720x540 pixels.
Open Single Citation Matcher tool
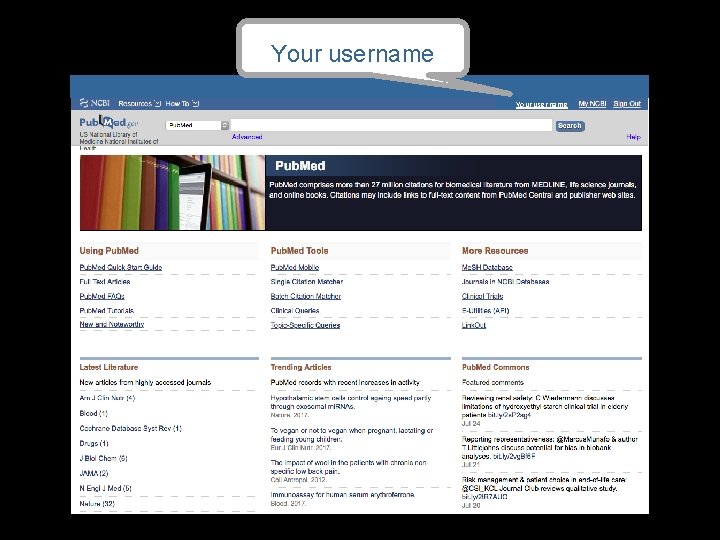[x=307, y=281]
